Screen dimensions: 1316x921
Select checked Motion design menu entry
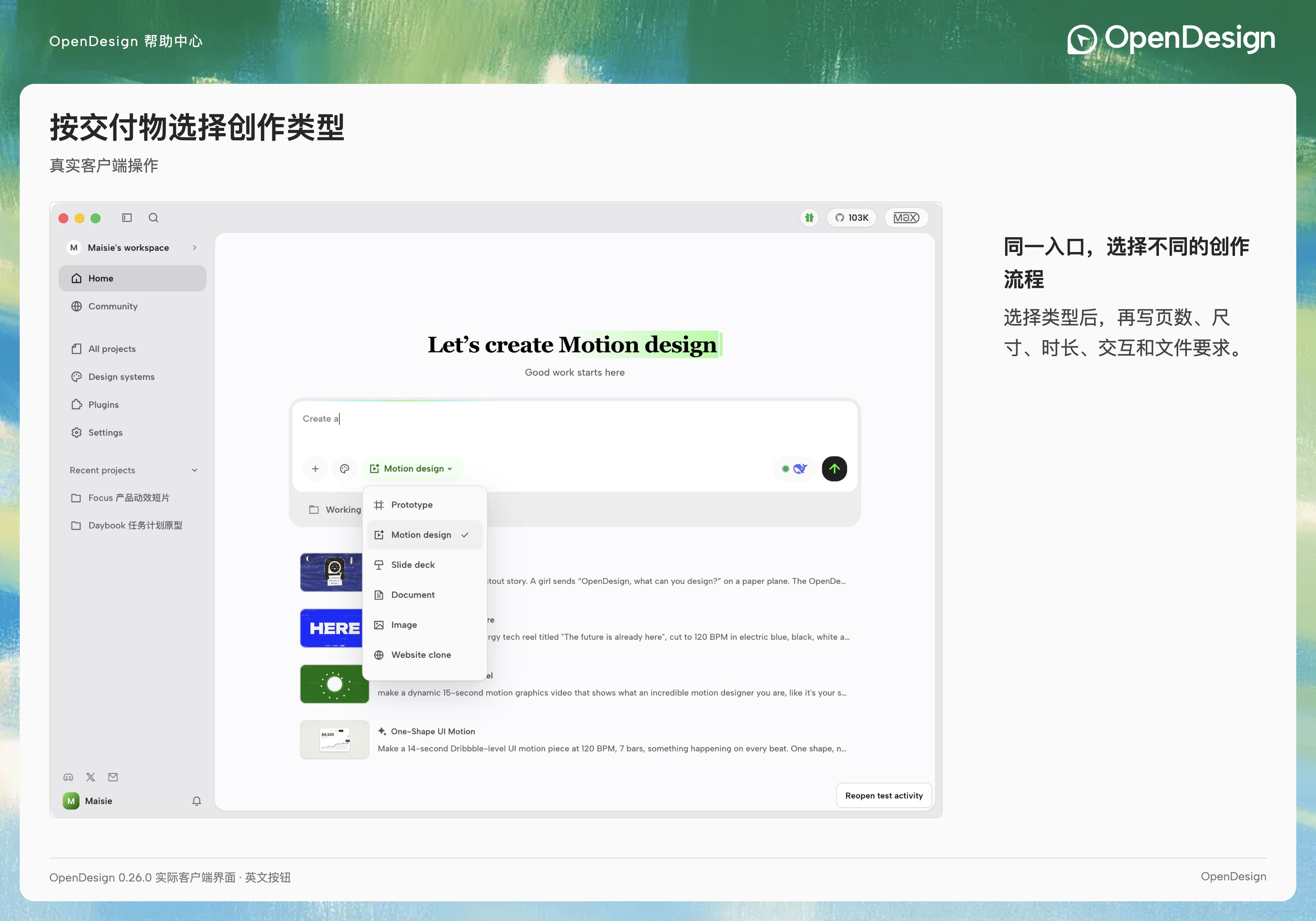425,535
